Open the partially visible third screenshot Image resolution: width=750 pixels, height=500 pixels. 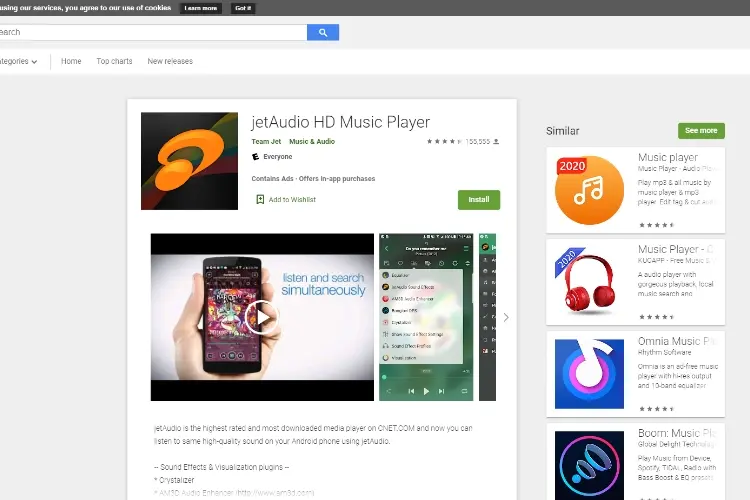click(x=487, y=317)
